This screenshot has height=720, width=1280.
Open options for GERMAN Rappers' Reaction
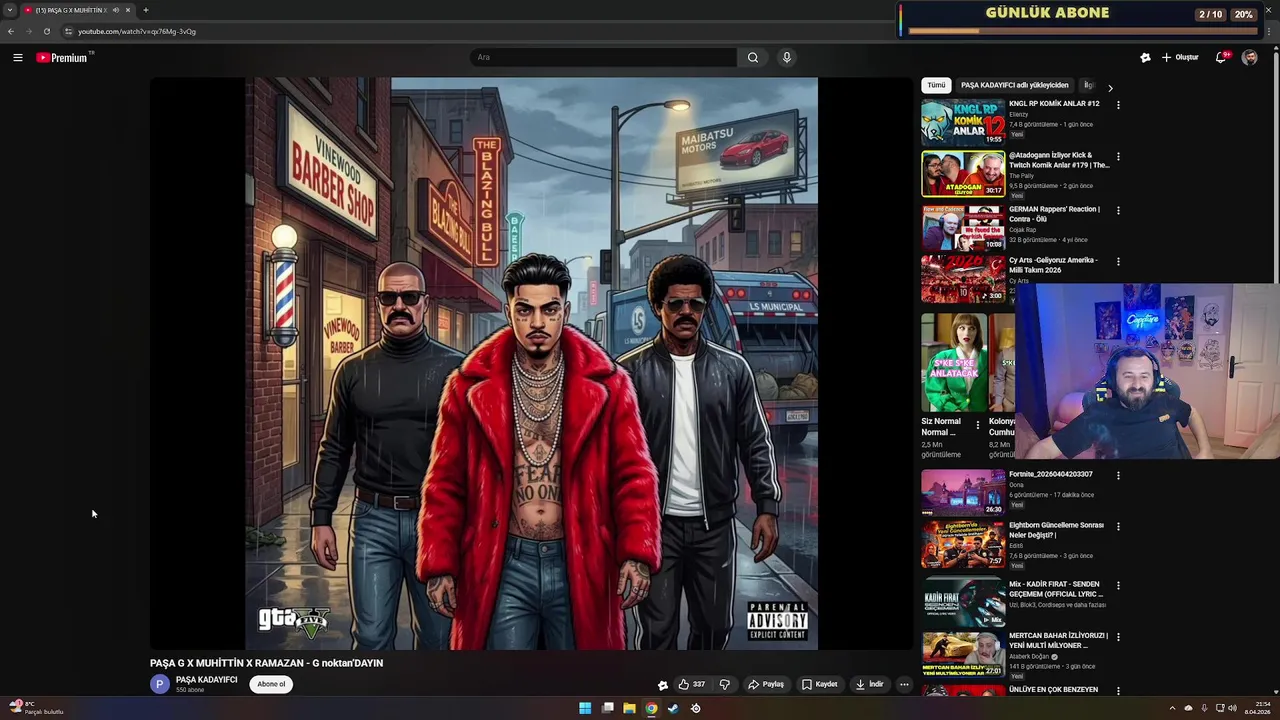click(x=1118, y=211)
